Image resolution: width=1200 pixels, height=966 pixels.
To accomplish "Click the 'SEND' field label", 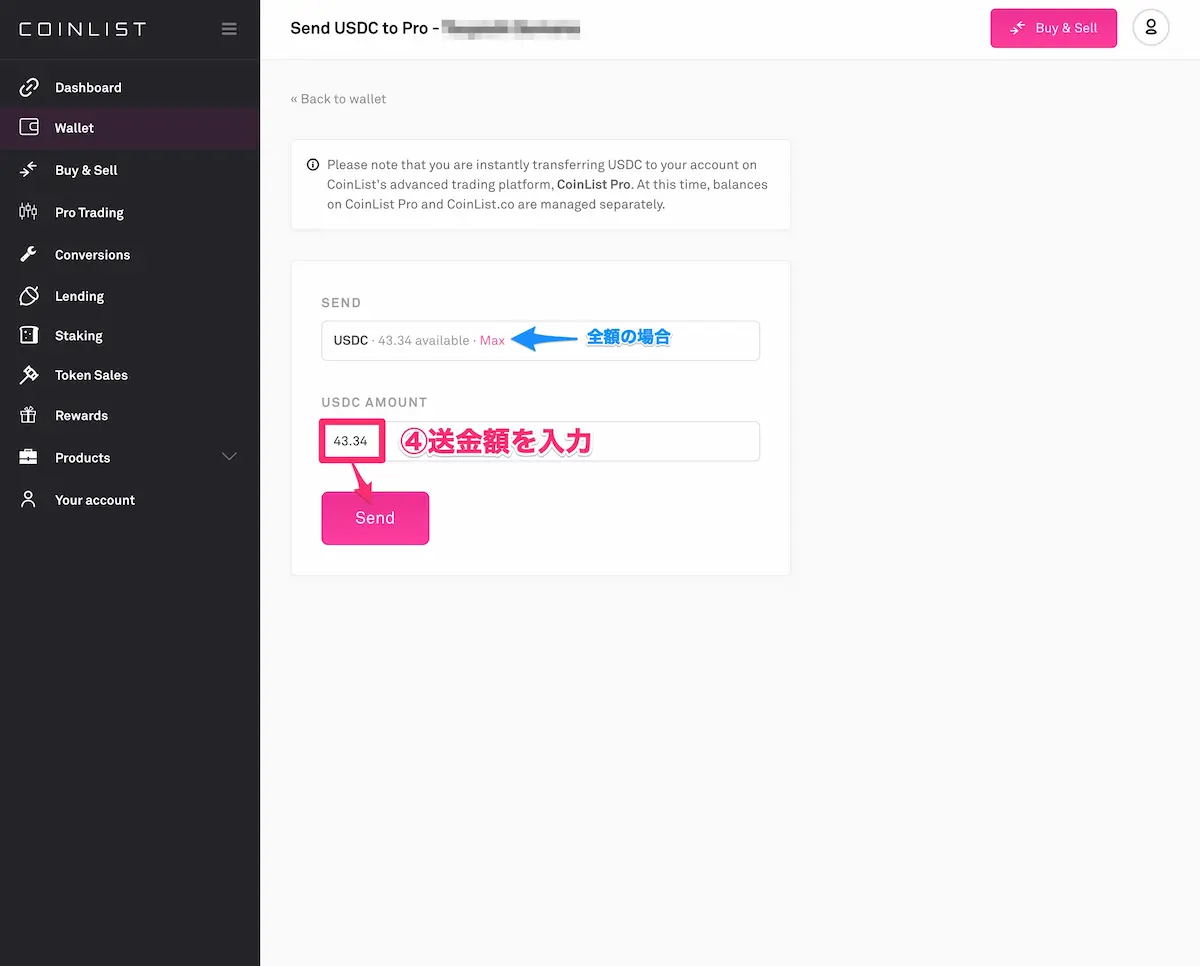I will (341, 302).
